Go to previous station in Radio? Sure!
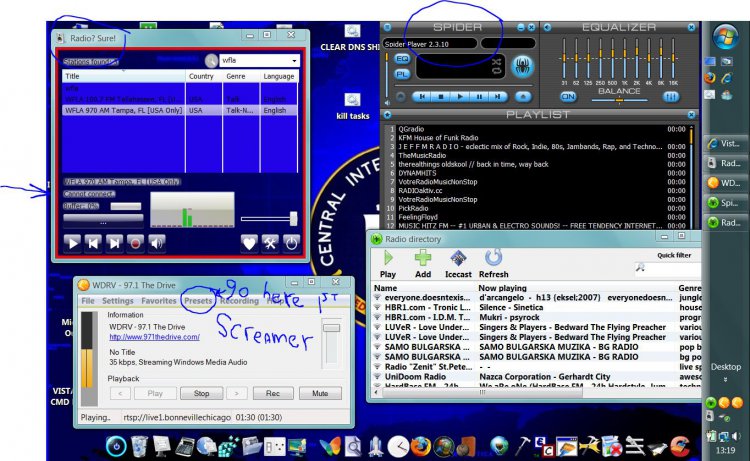 click(93, 243)
